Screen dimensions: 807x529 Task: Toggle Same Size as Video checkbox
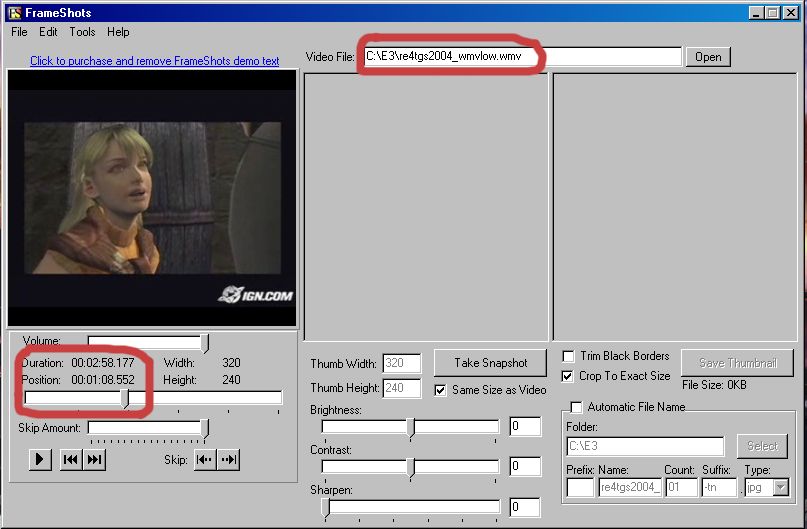click(441, 389)
